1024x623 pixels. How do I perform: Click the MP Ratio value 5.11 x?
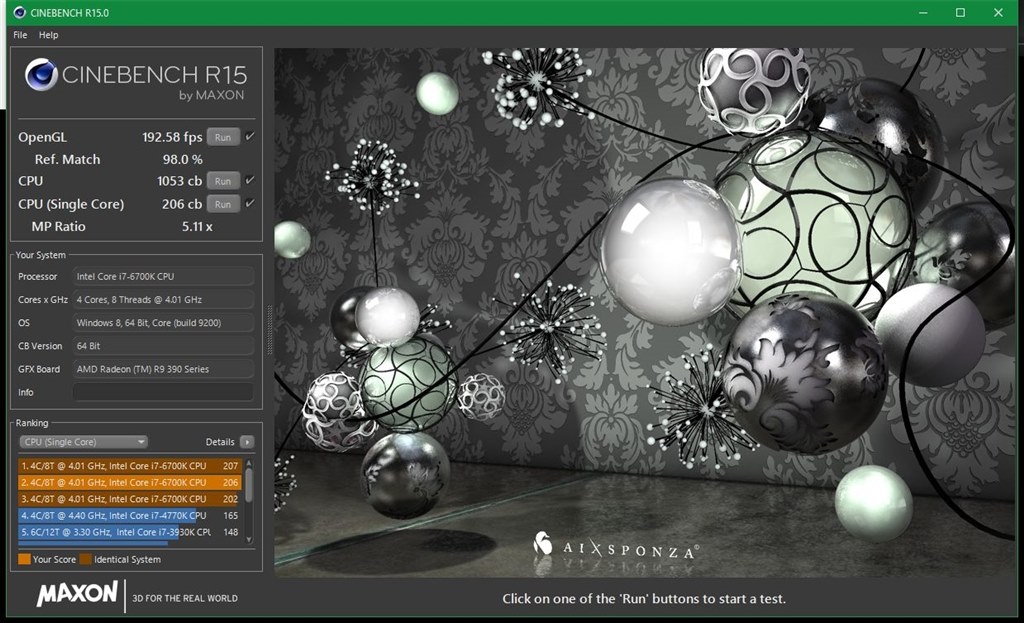point(197,227)
